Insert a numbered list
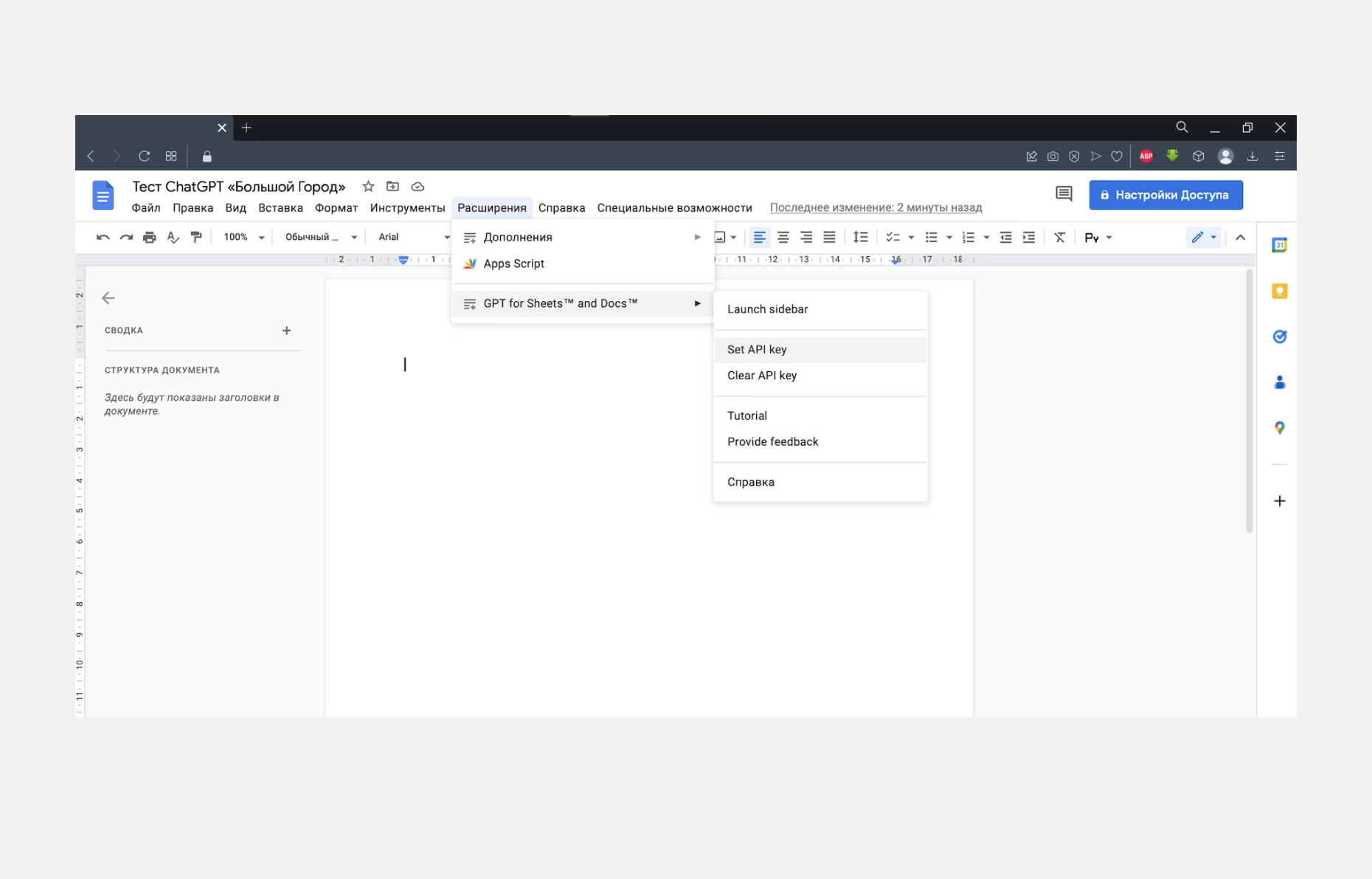The image size is (1372, 879). click(969, 237)
